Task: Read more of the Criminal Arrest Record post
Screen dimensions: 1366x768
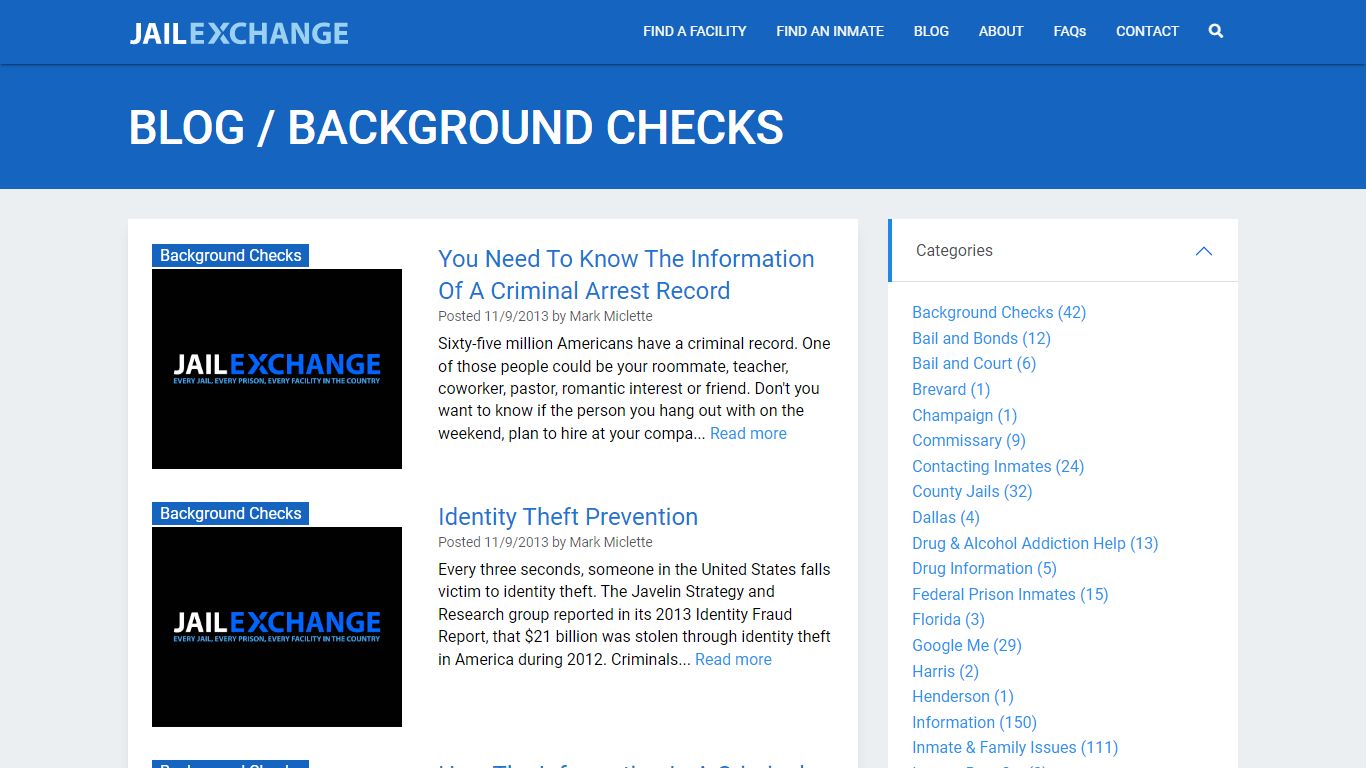Action: click(x=748, y=433)
